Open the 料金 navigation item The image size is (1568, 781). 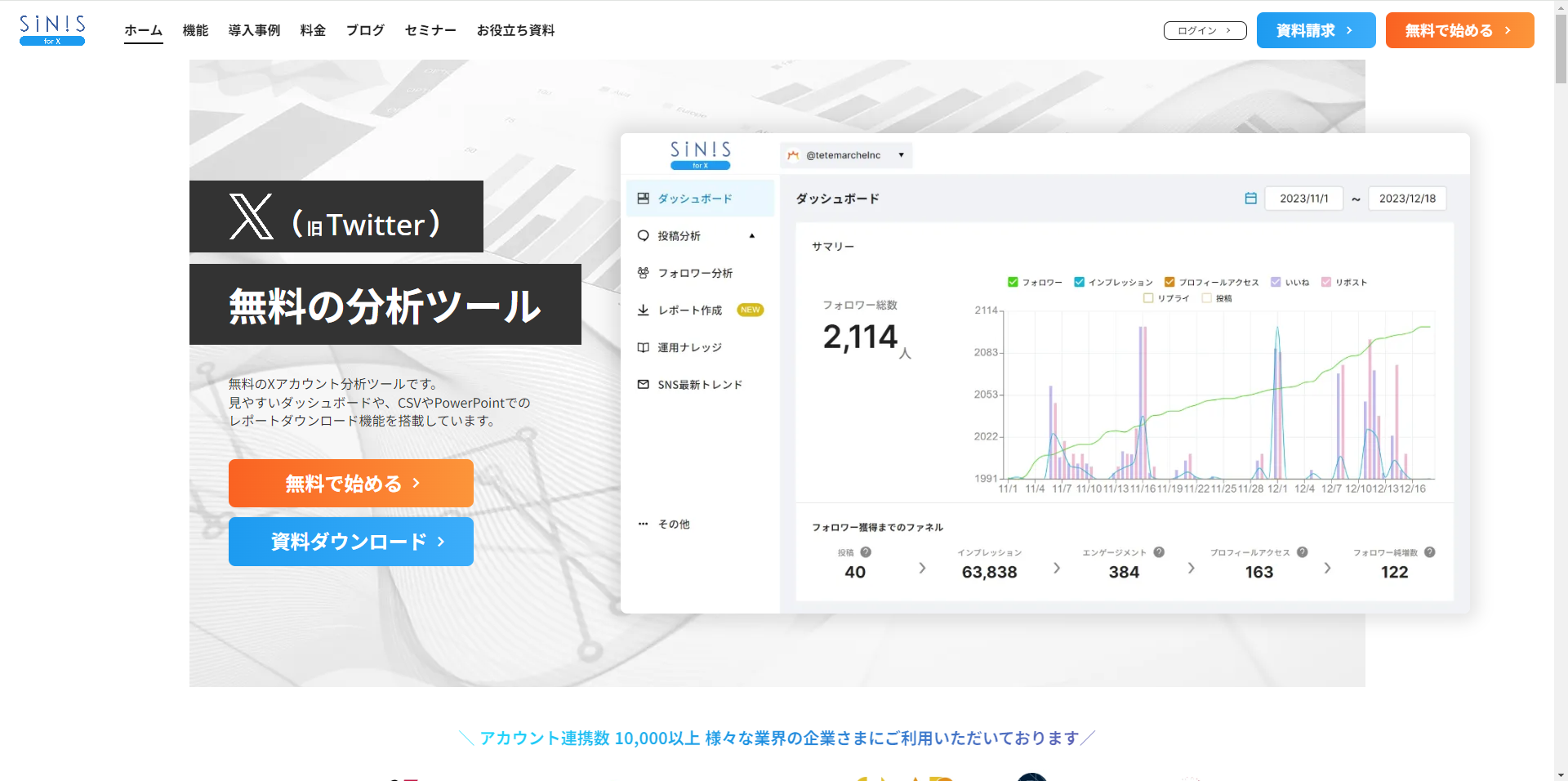pos(313,30)
